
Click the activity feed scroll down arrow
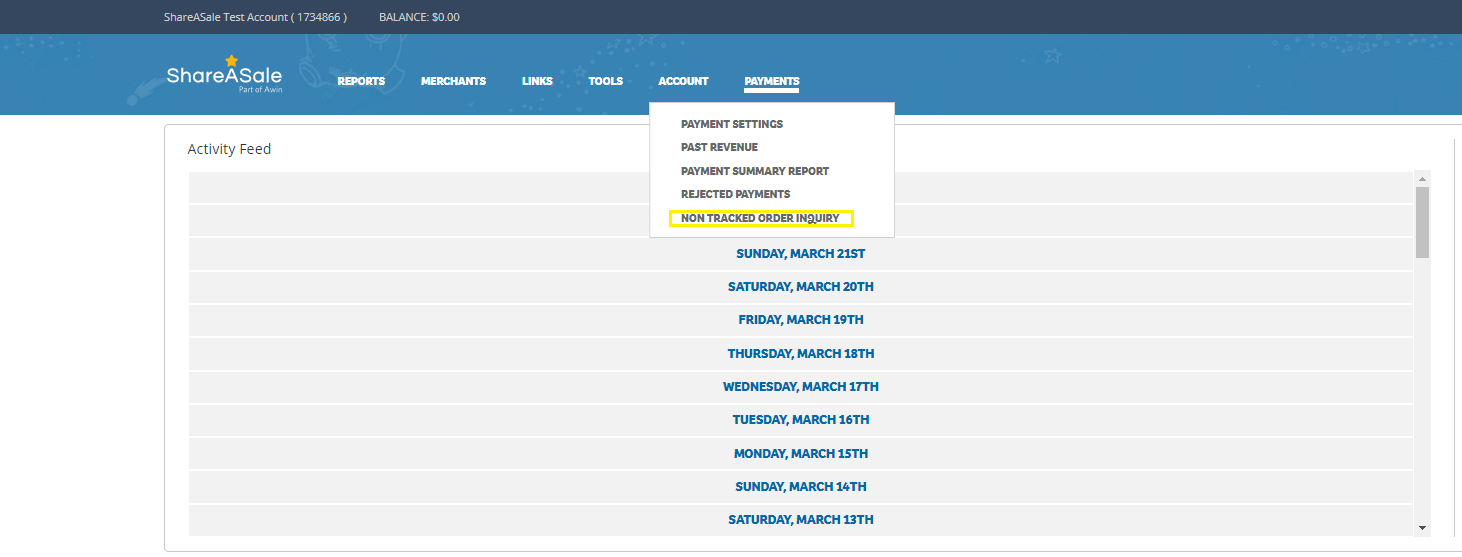pyautogui.click(x=1422, y=527)
